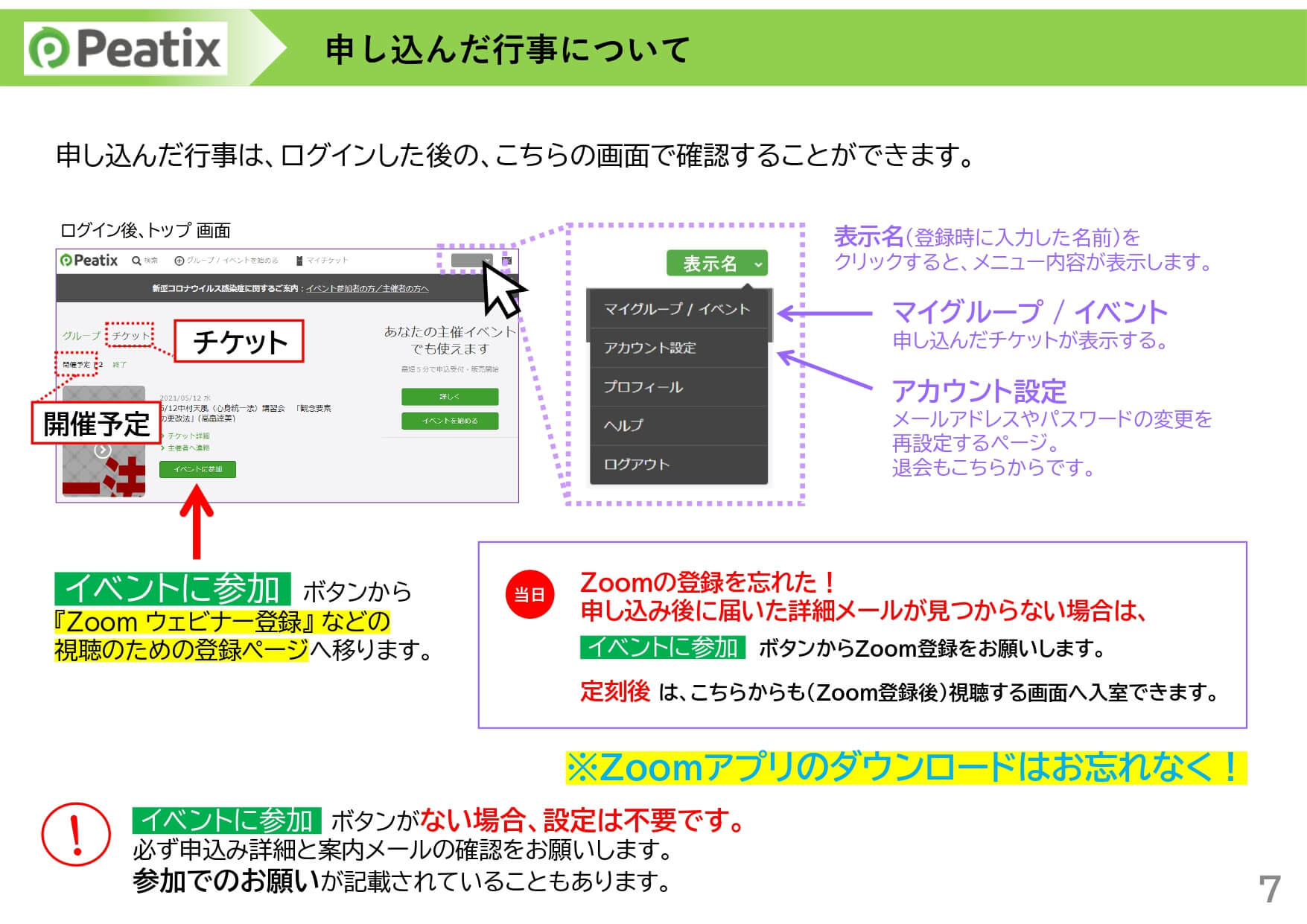Viewport: 1307px width, 924px height.
Task: Click the circular next-arrow on the event thumbnail
Action: click(104, 450)
